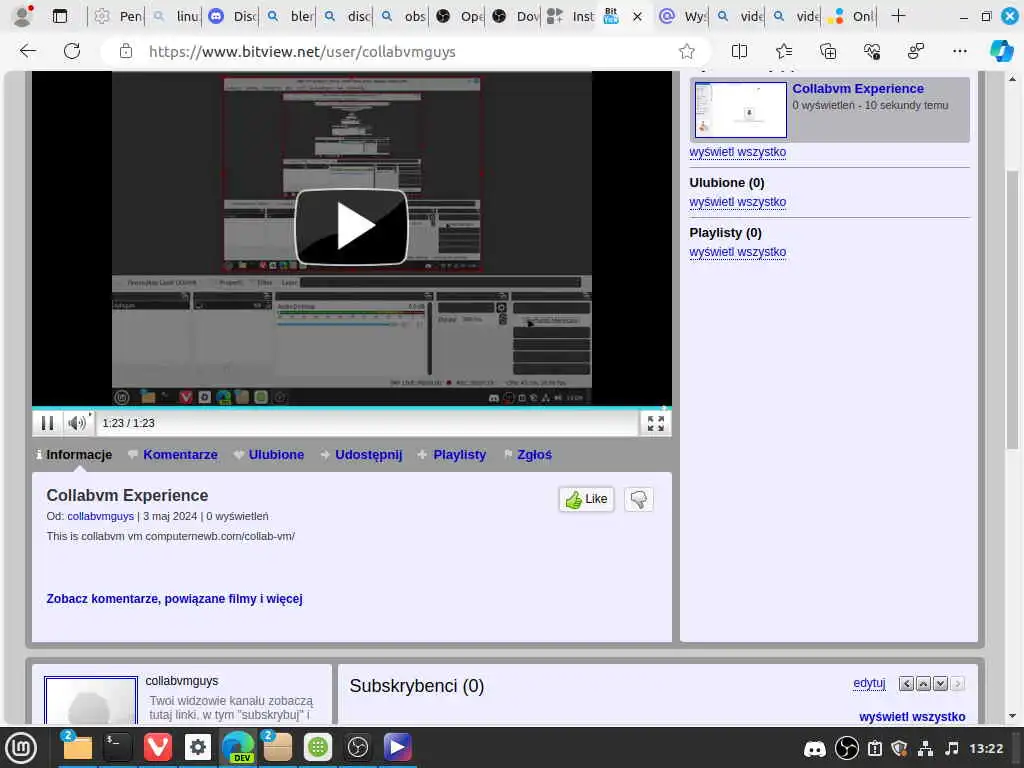Switch to the linu search tab

175,16
